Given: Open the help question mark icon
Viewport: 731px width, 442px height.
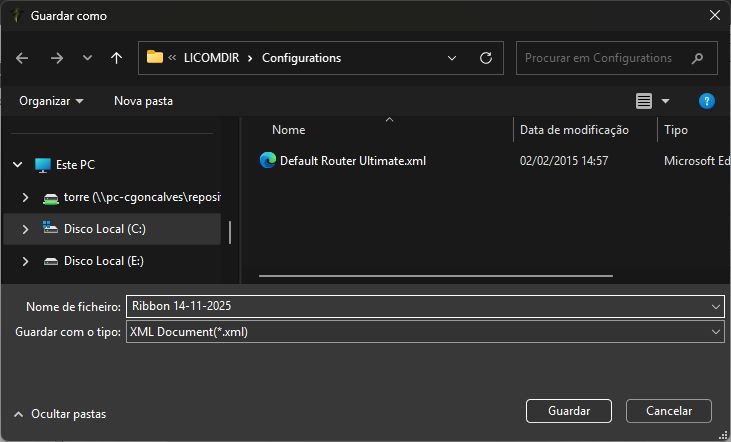Looking at the screenshot, I should [706, 101].
